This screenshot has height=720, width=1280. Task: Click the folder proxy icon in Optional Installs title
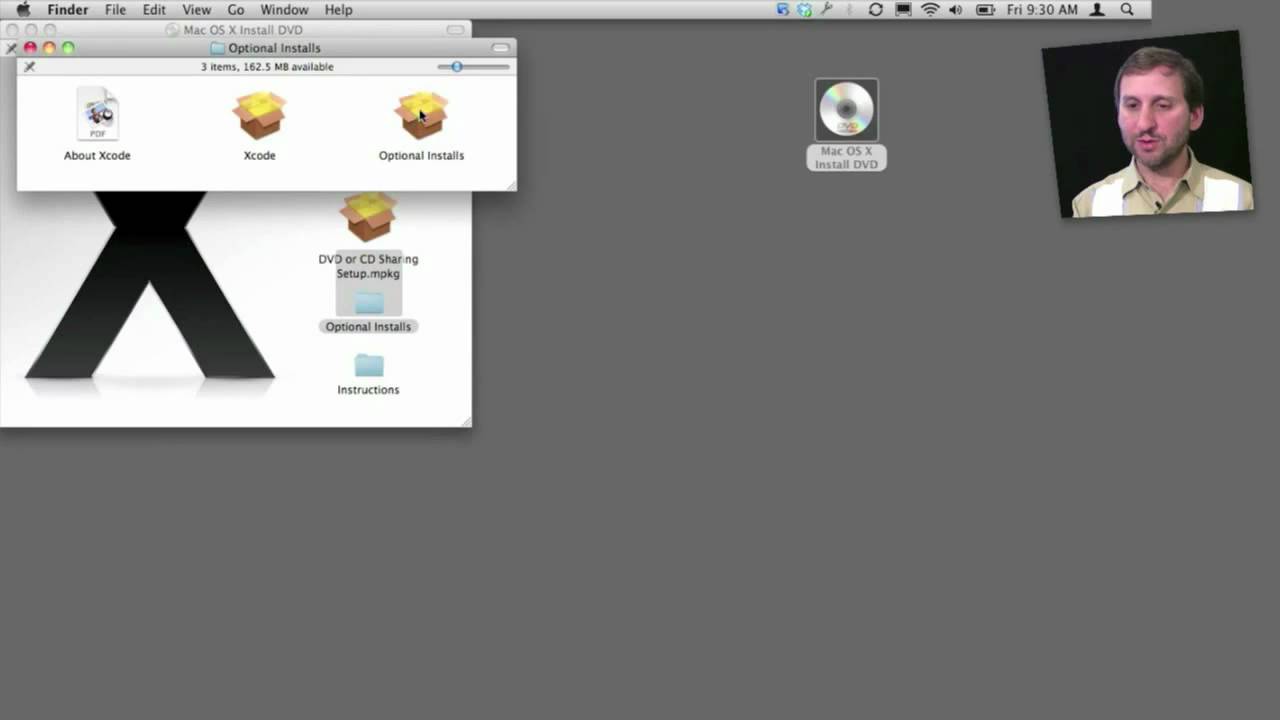pos(218,48)
